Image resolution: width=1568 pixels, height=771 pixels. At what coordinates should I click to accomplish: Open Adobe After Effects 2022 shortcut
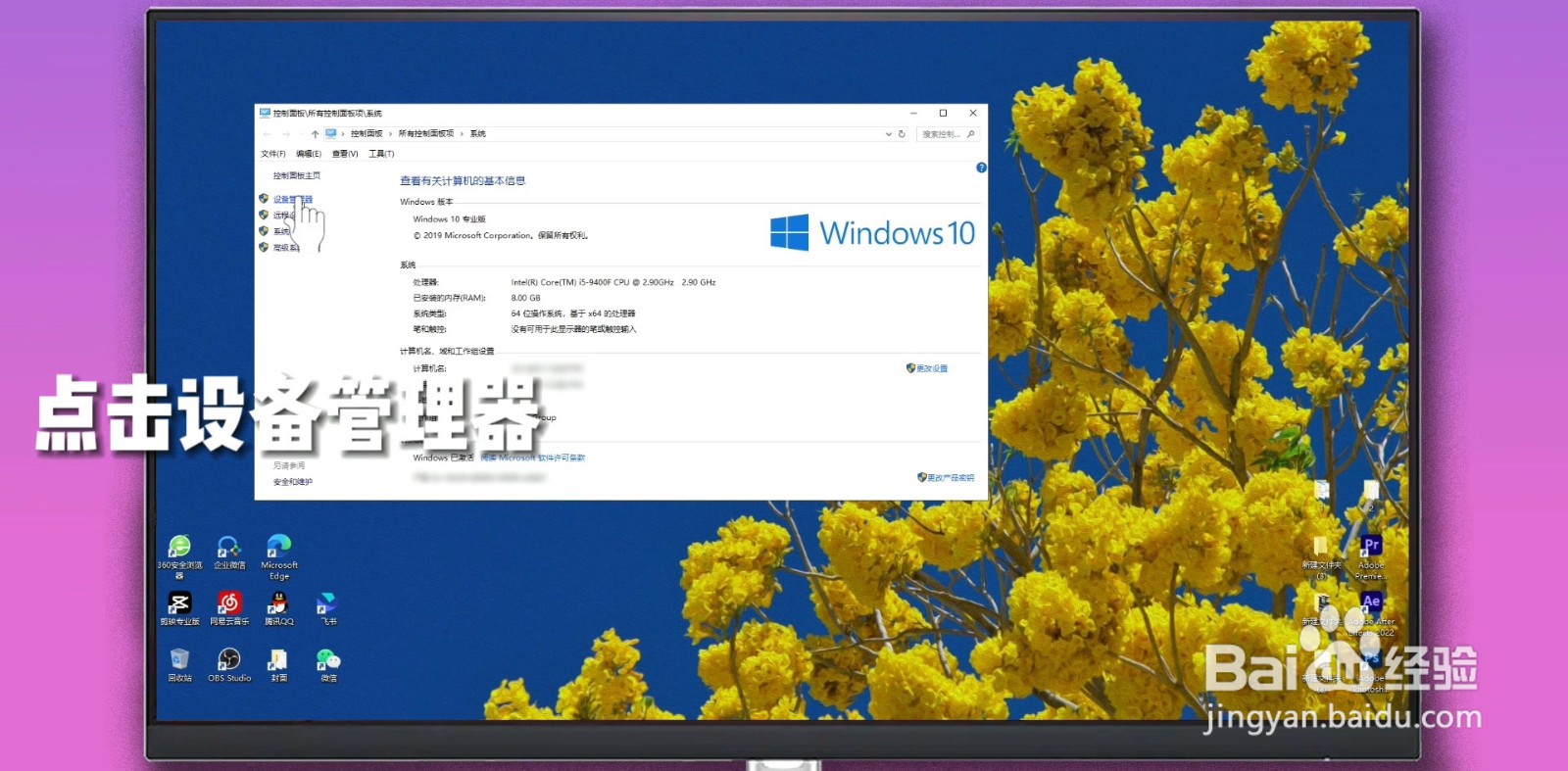click(1371, 613)
